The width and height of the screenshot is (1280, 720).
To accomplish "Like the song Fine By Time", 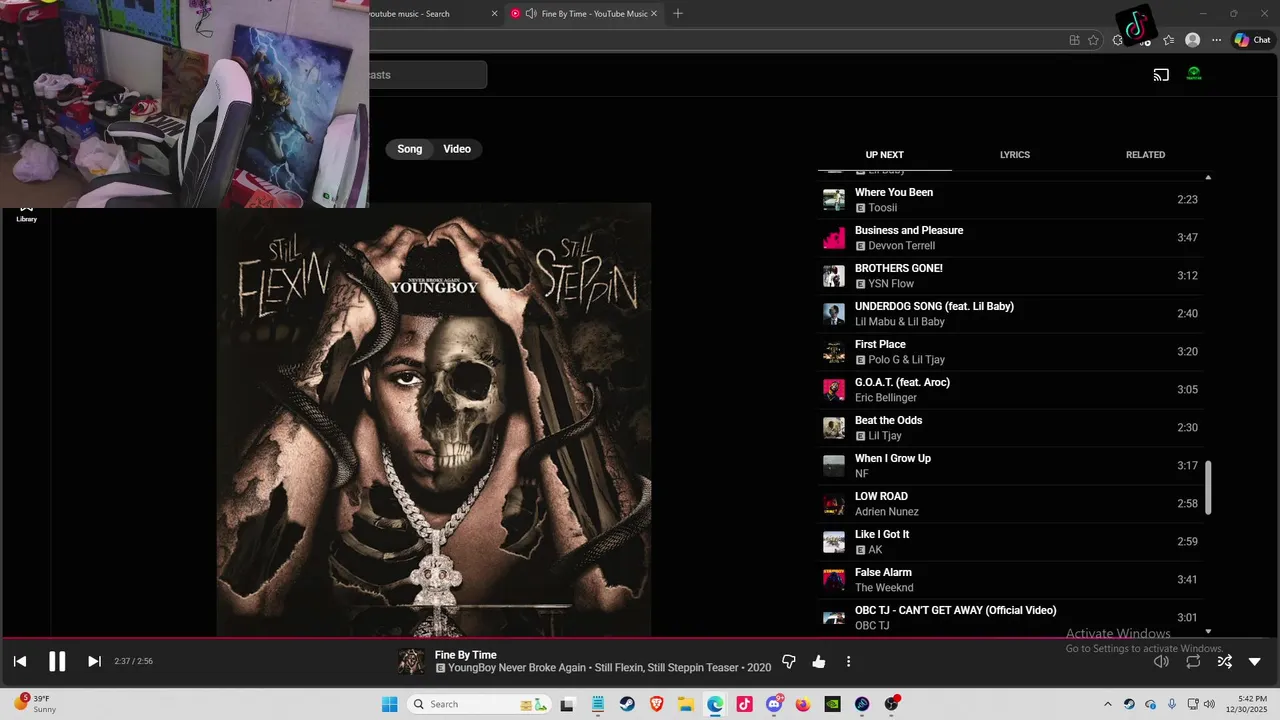I will pyautogui.click(x=819, y=661).
